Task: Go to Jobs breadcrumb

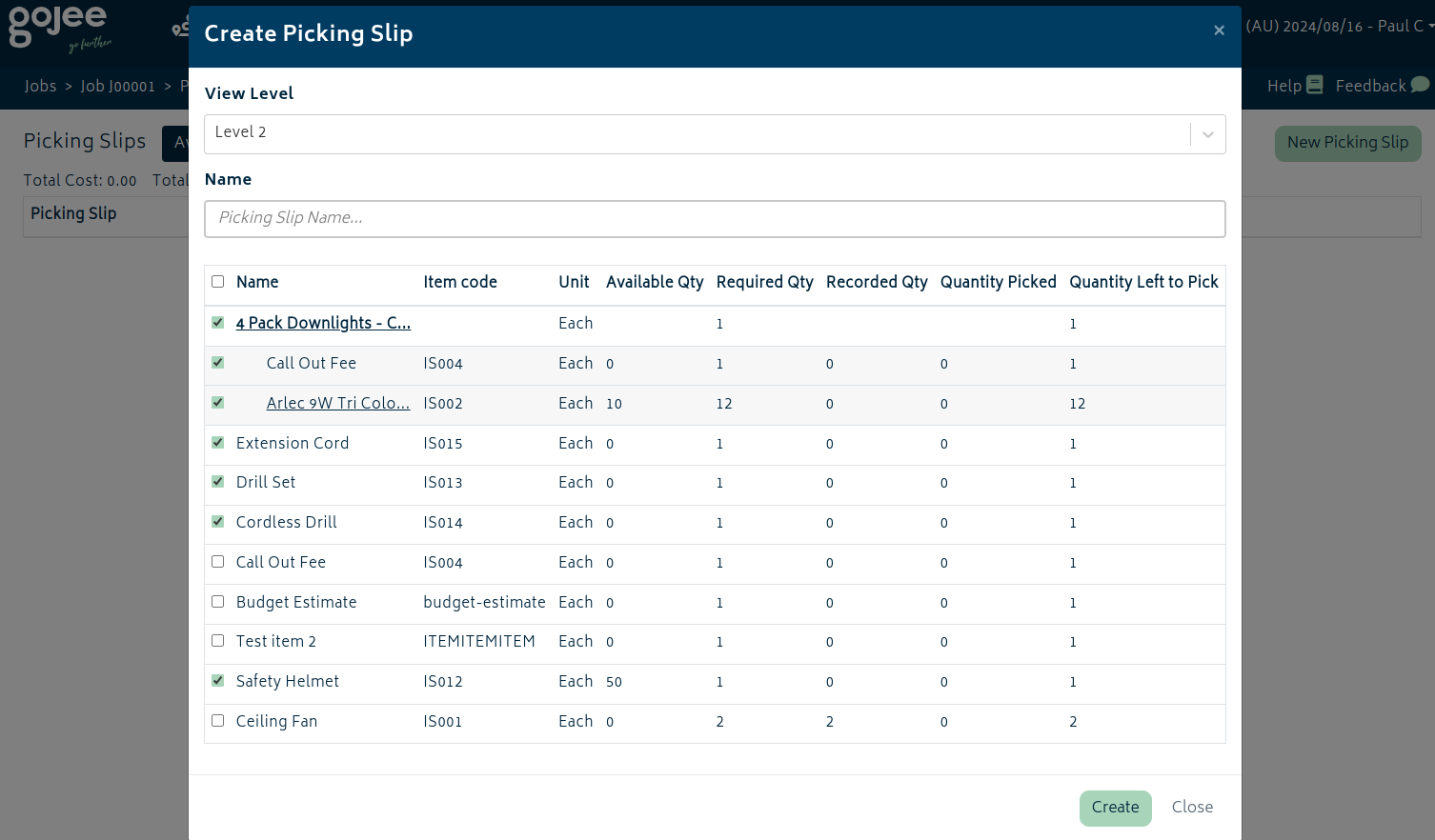Action: (x=40, y=86)
